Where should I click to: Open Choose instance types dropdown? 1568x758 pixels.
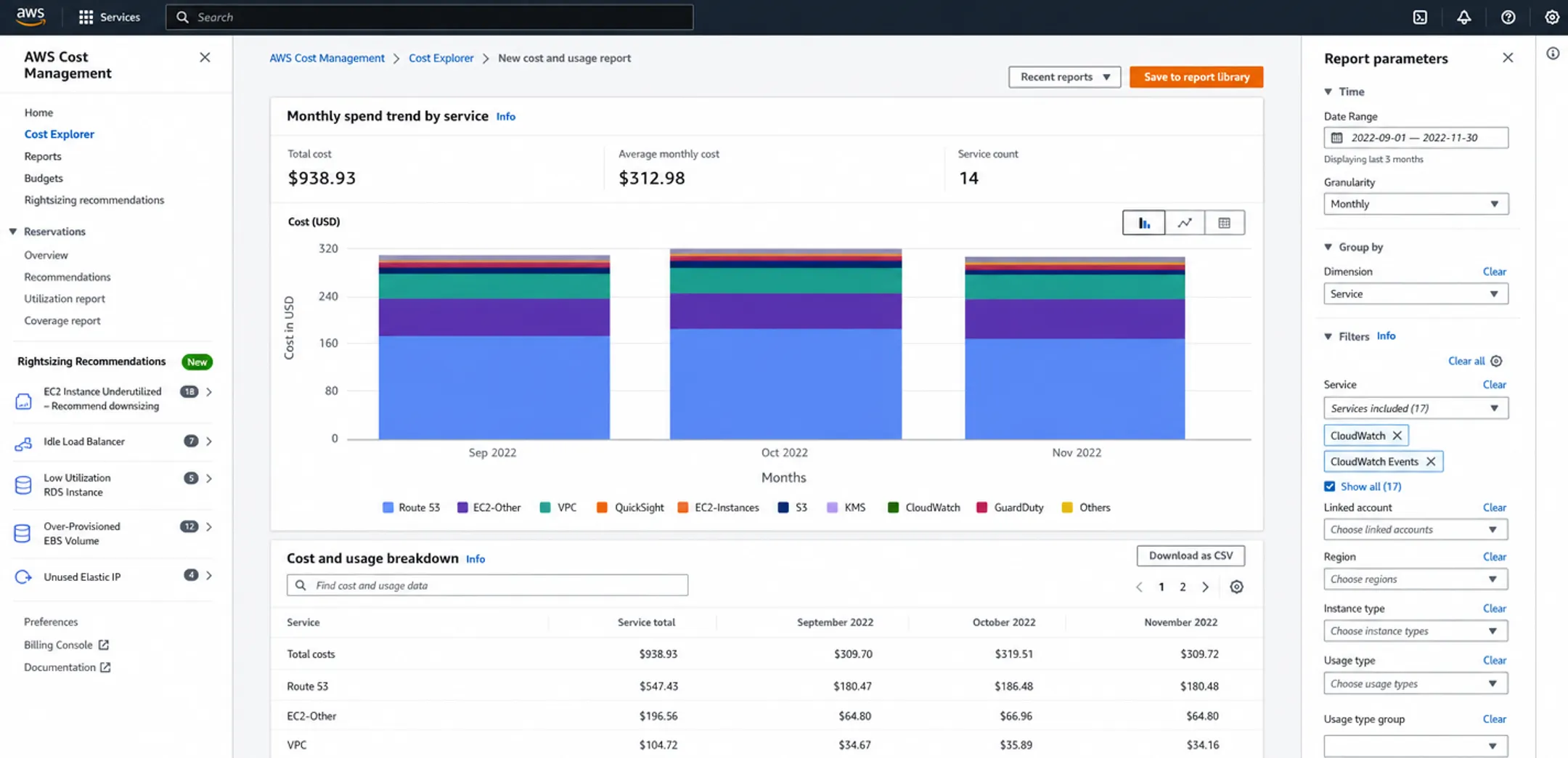point(1416,631)
